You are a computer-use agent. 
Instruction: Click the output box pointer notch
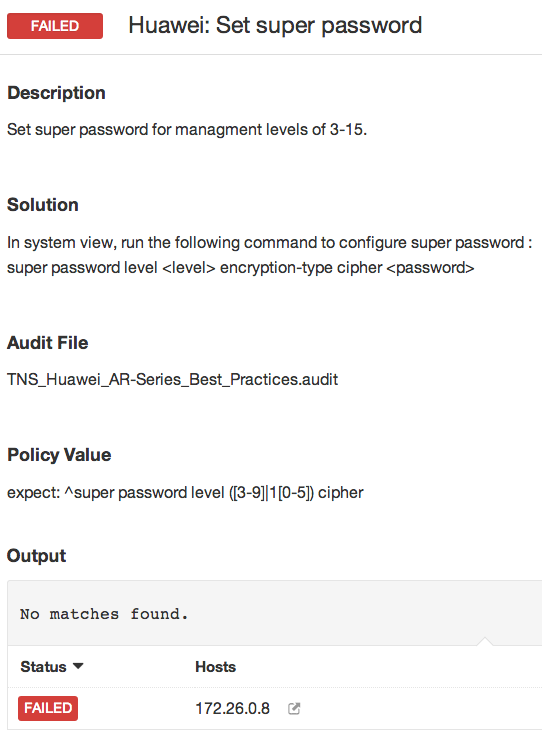pos(485,641)
